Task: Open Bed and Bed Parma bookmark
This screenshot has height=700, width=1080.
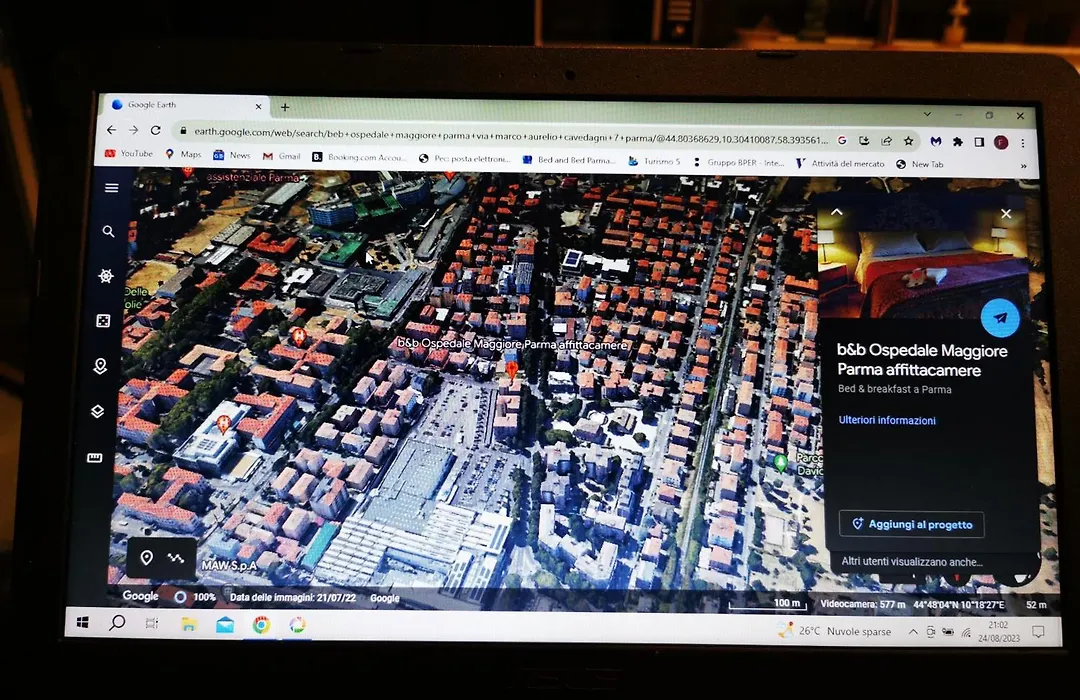Action: pyautogui.click(x=569, y=160)
